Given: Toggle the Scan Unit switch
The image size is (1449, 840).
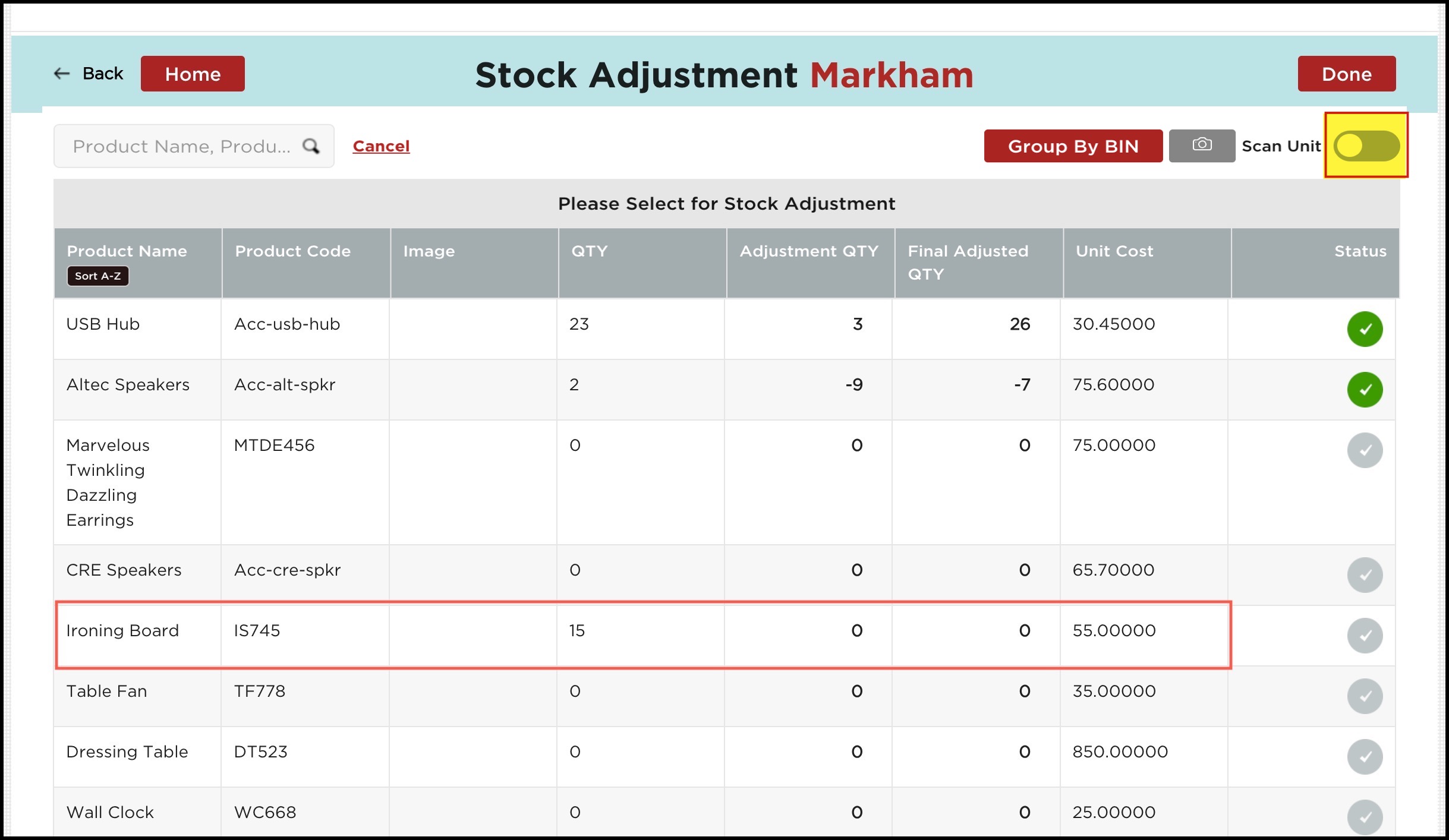Looking at the screenshot, I should (1366, 146).
